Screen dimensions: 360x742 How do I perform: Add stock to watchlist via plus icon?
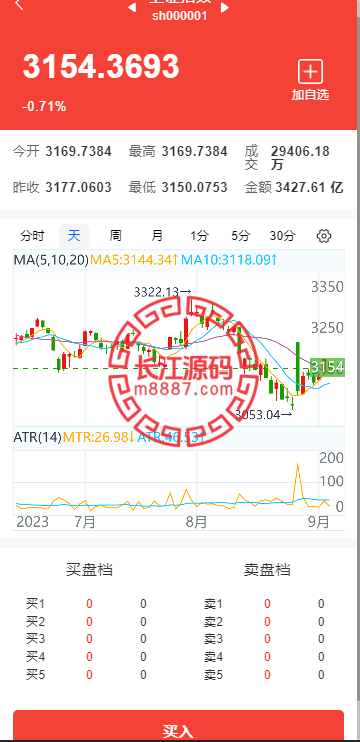[310, 71]
